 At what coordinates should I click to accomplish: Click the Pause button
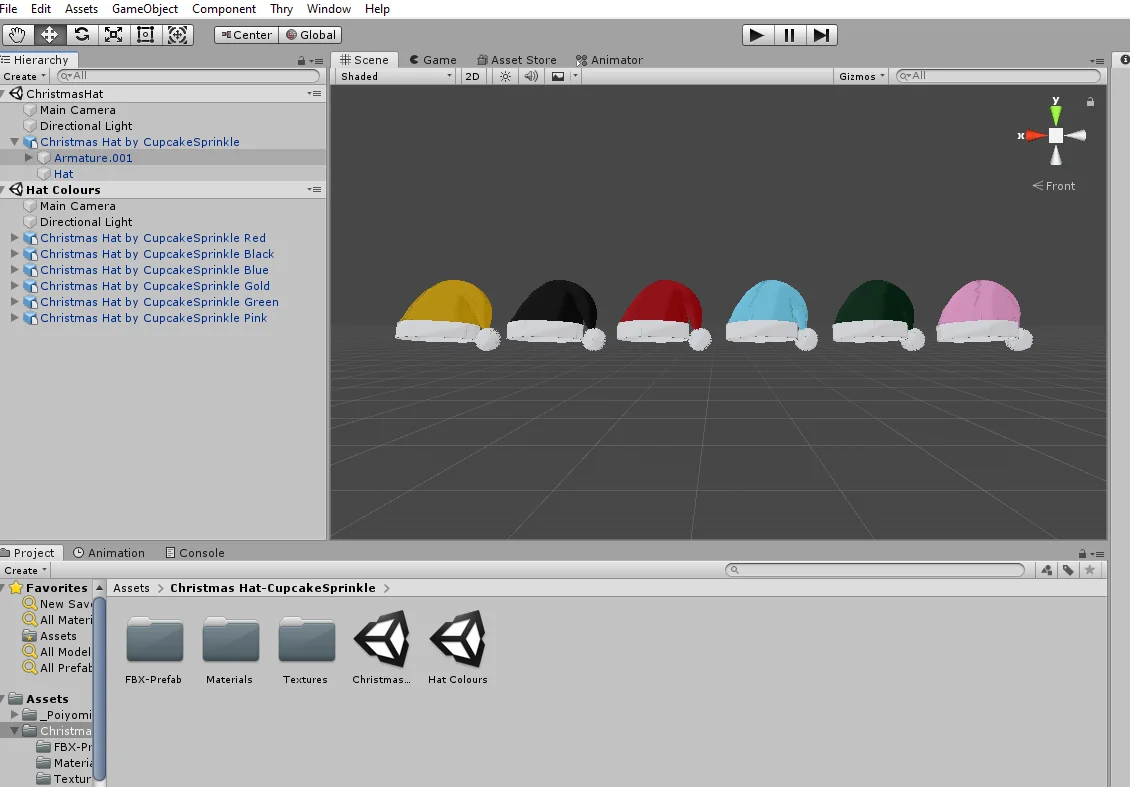pos(789,34)
